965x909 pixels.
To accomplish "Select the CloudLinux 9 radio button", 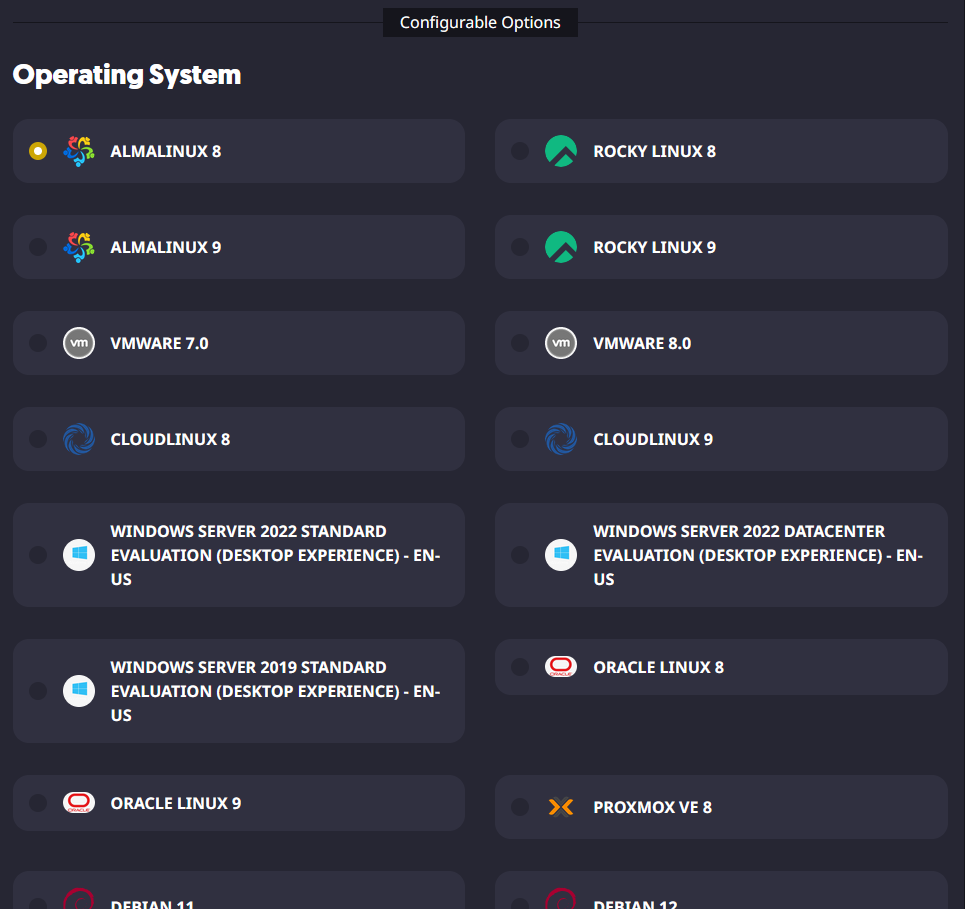I will click(520, 439).
